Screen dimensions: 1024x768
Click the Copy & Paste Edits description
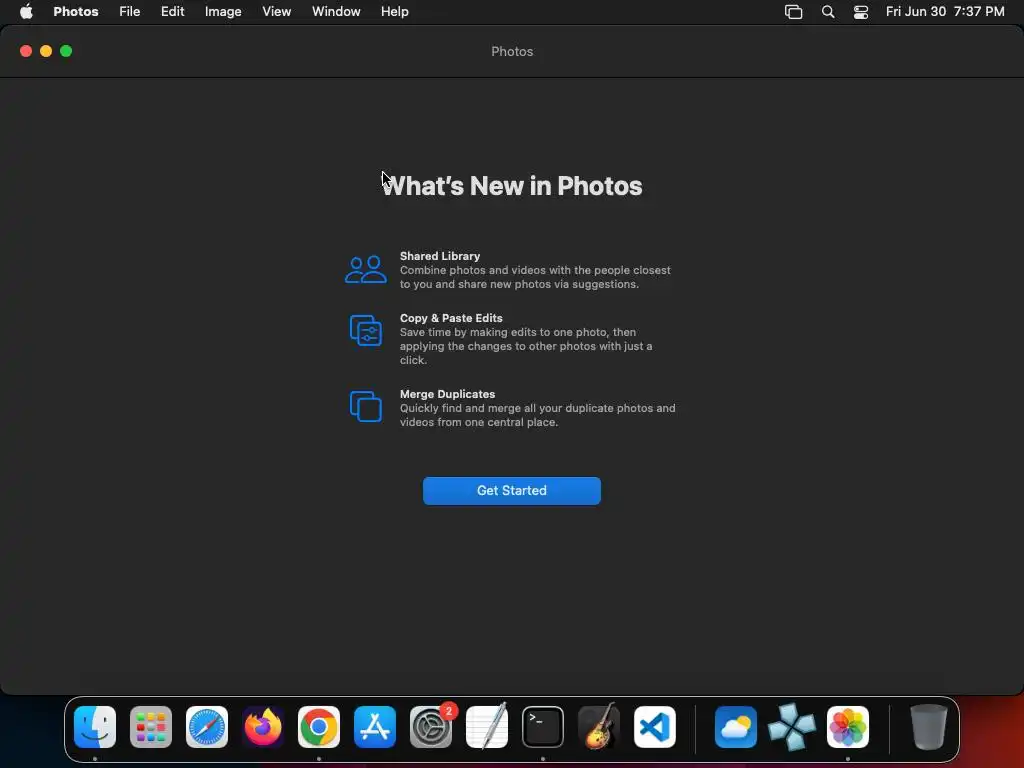pos(526,346)
